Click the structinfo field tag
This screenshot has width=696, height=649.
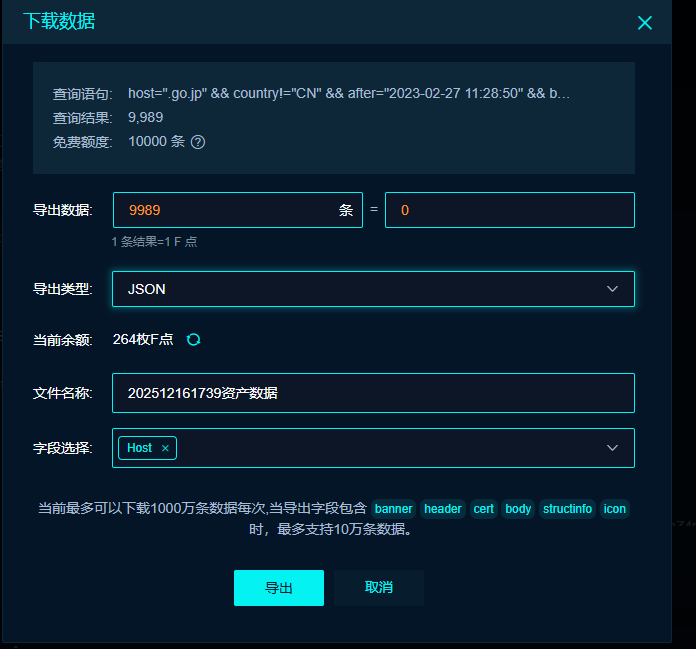[567, 509]
